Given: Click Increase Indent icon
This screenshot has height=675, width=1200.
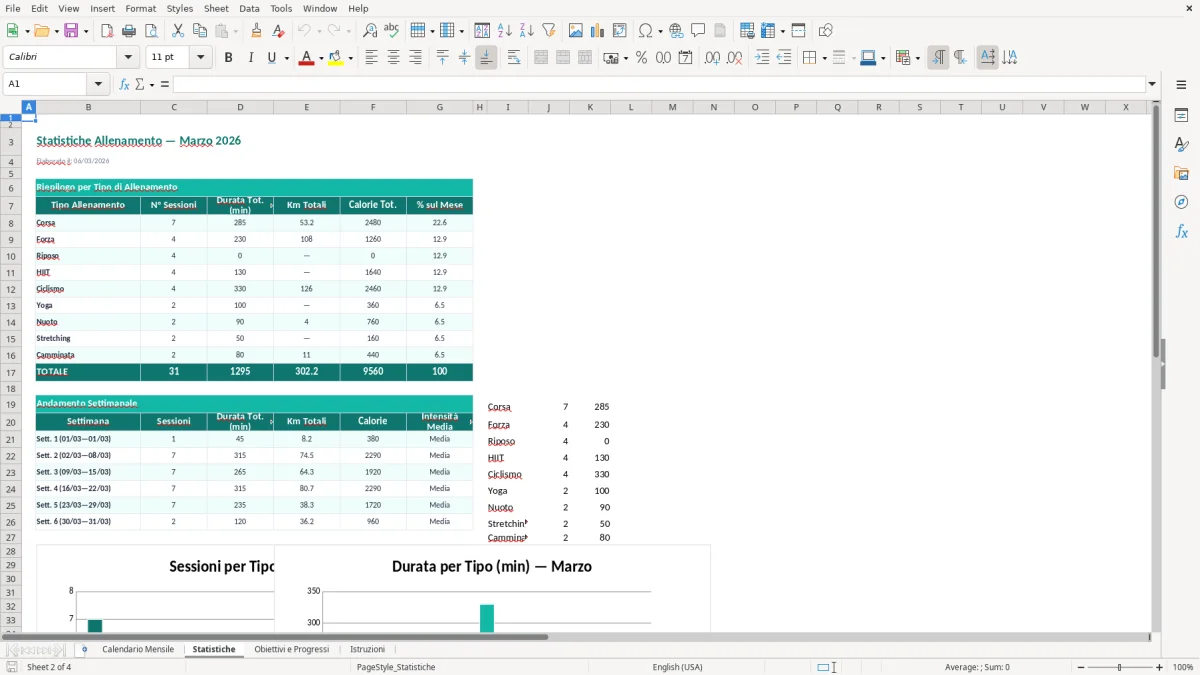Looking at the screenshot, I should click(762, 58).
